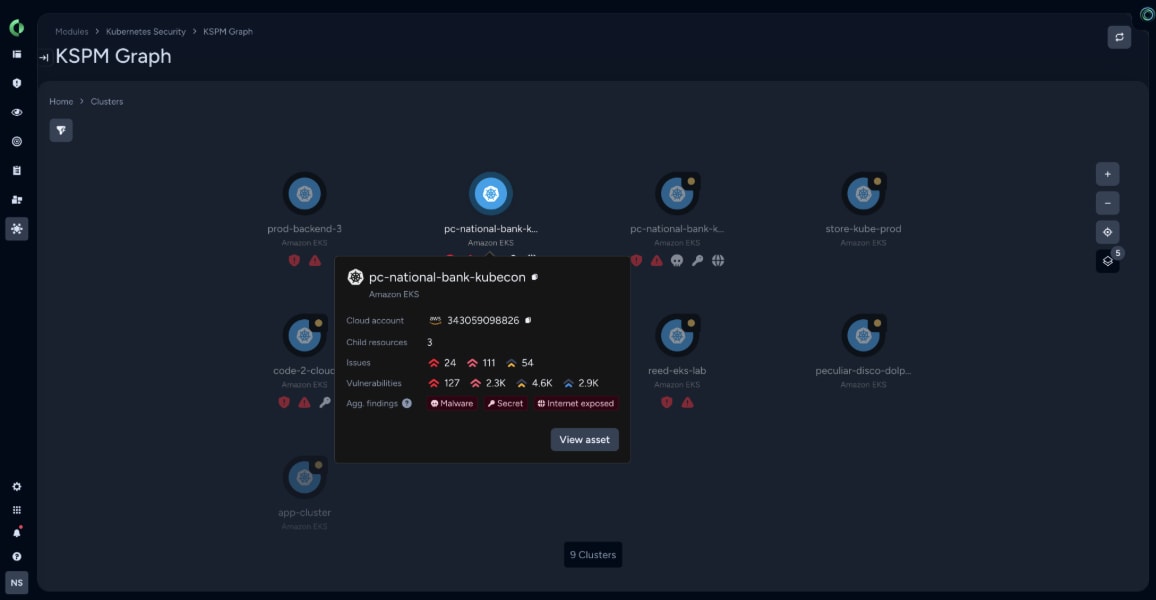Recenter the graph view with the target button
This screenshot has height=600, width=1156.
click(x=1107, y=232)
